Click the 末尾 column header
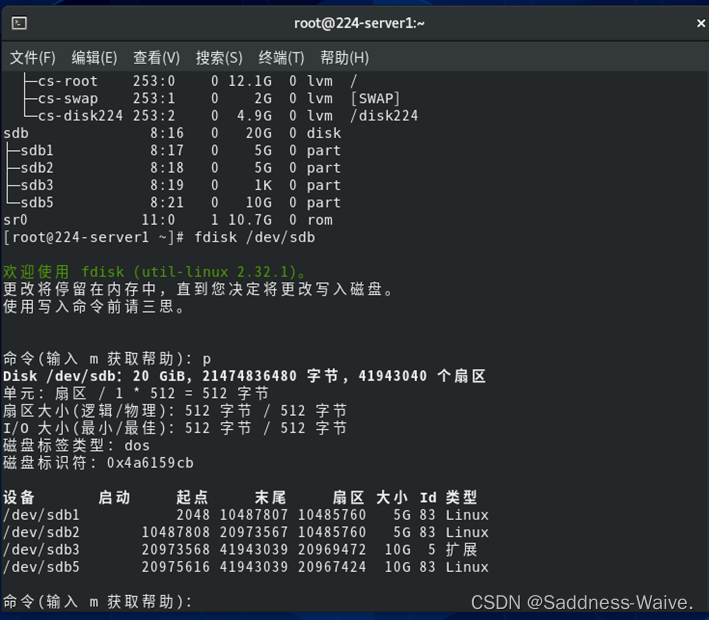The width and height of the screenshot is (709, 620). pyautogui.click(x=270, y=497)
